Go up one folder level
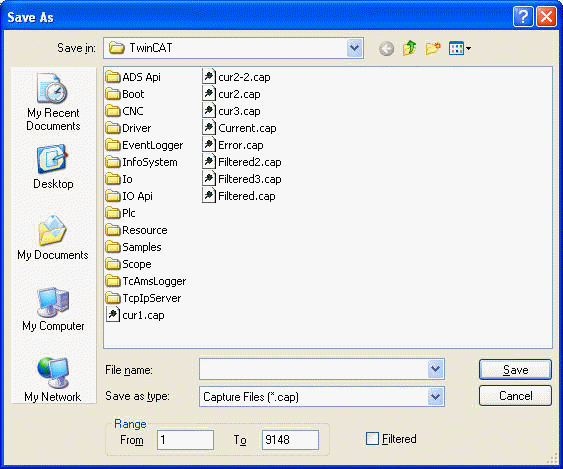Viewport: 563px width, 469px height. 409,48
